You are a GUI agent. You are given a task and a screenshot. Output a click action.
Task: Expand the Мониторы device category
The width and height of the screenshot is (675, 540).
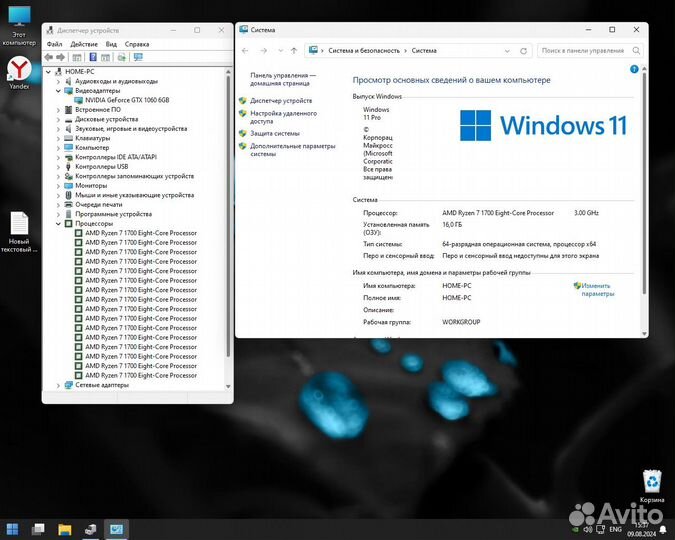coord(58,185)
